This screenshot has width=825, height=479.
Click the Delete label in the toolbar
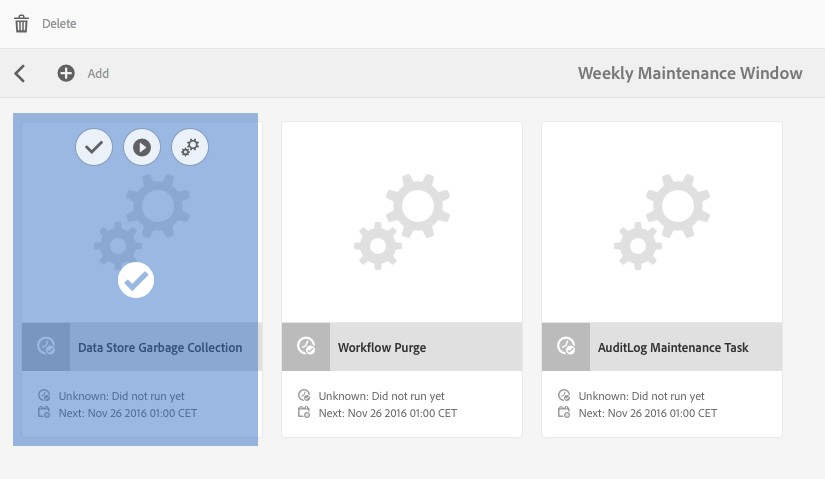click(59, 24)
